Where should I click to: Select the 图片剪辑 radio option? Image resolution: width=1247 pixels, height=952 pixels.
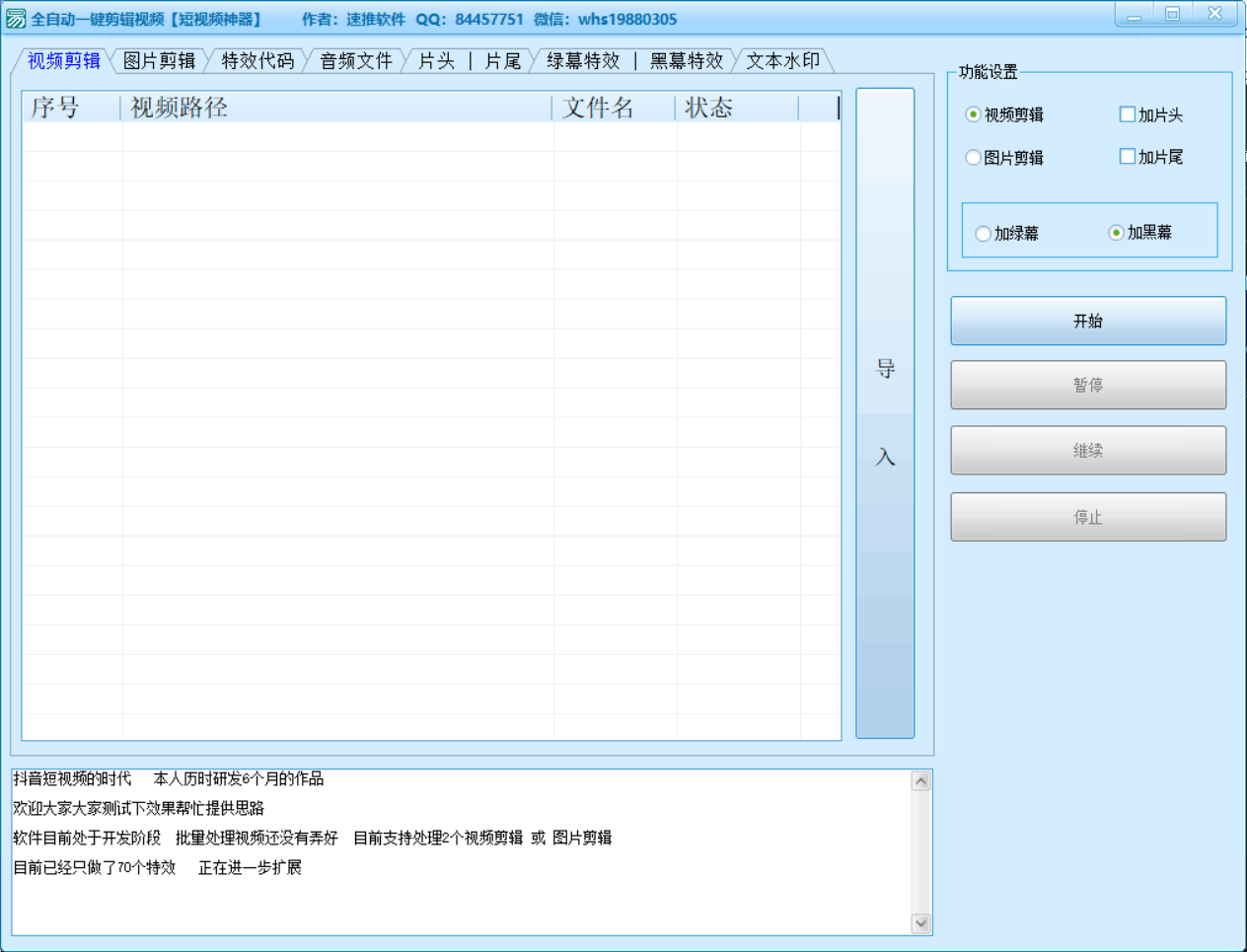974,157
